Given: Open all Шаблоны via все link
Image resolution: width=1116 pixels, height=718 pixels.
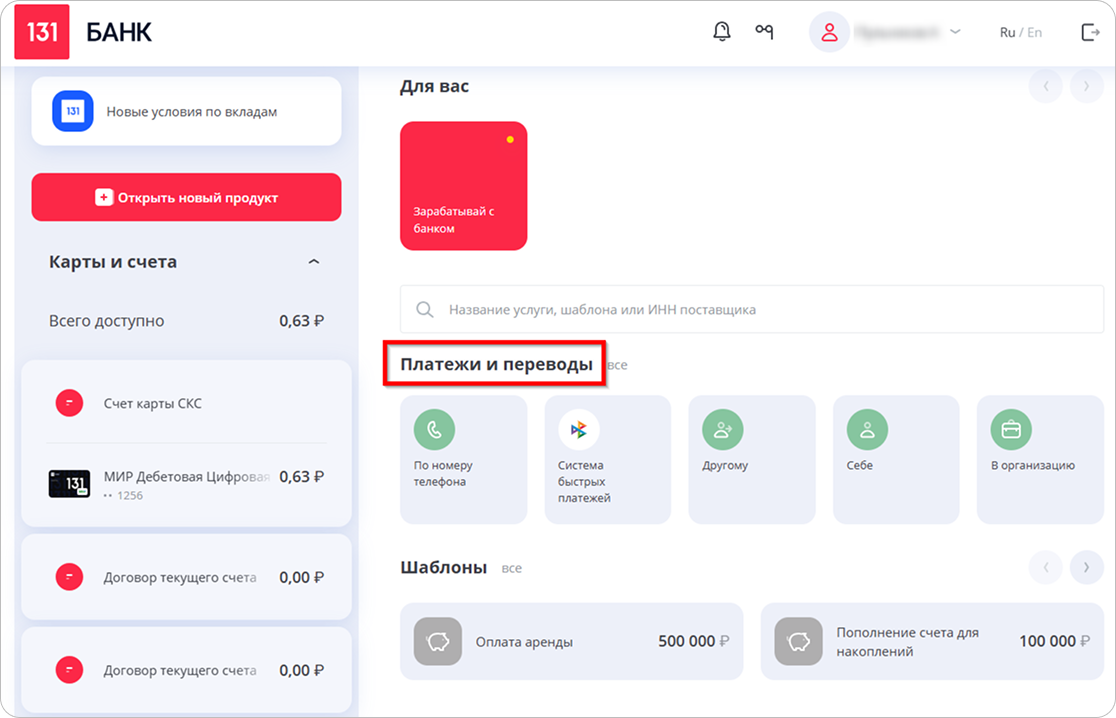Looking at the screenshot, I should pos(511,568).
